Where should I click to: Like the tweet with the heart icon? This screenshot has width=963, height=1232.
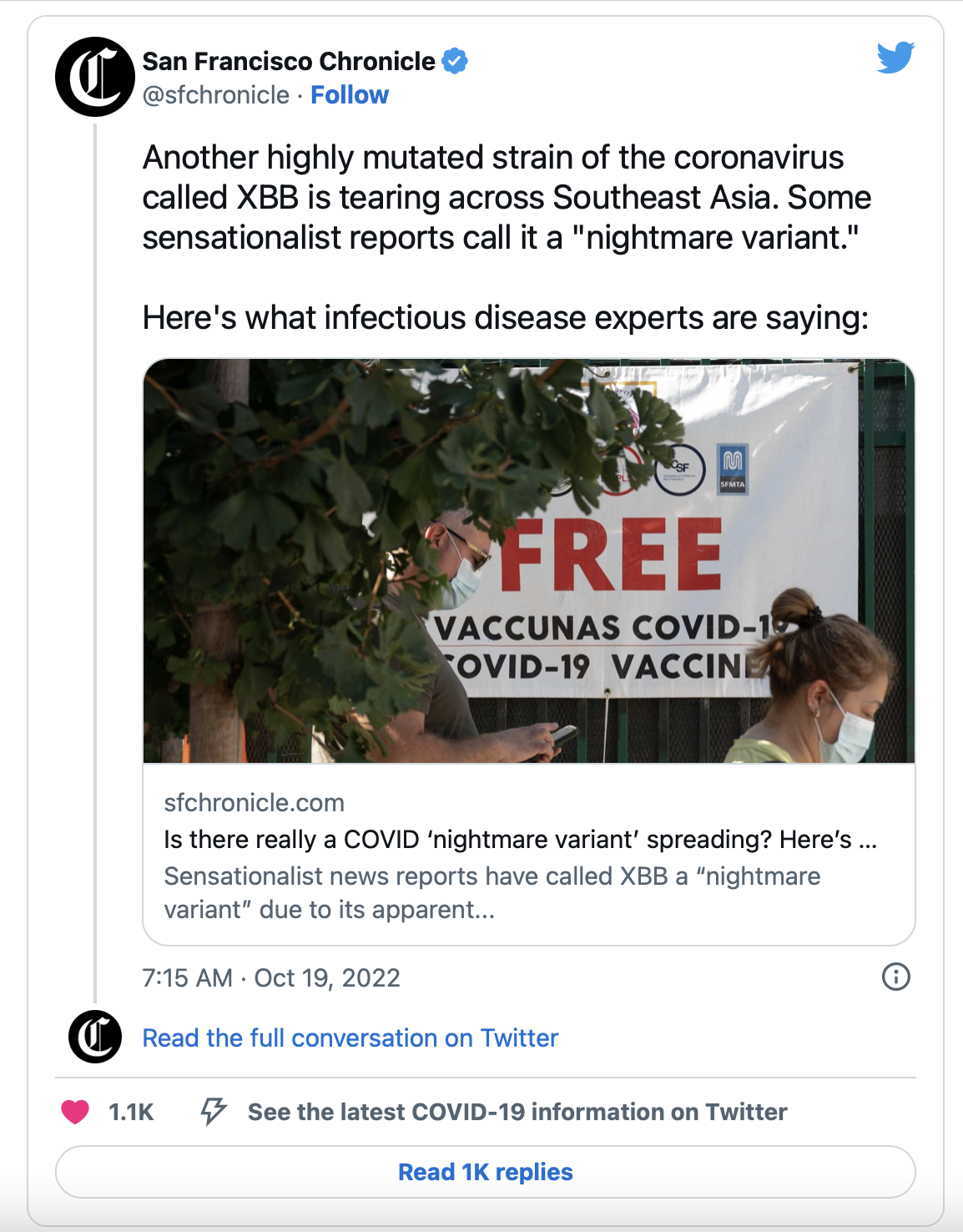(75, 1112)
